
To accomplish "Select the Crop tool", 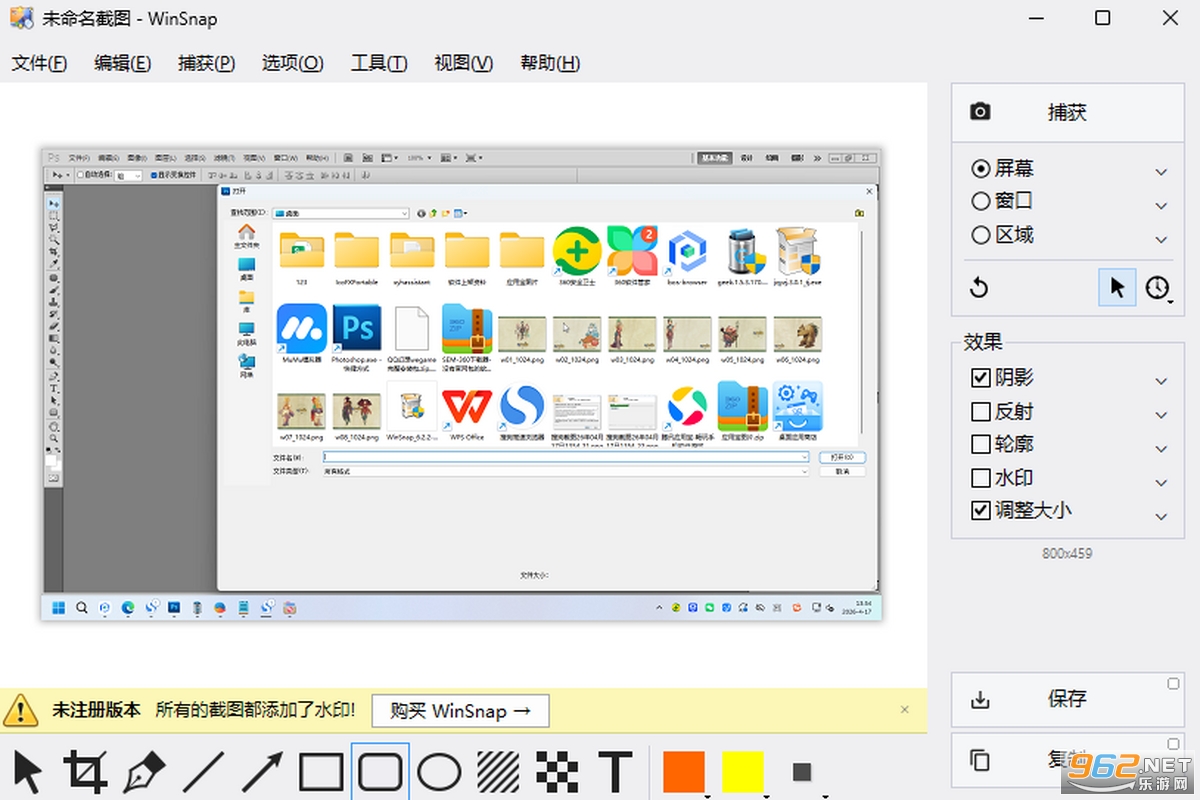I will tap(86, 772).
